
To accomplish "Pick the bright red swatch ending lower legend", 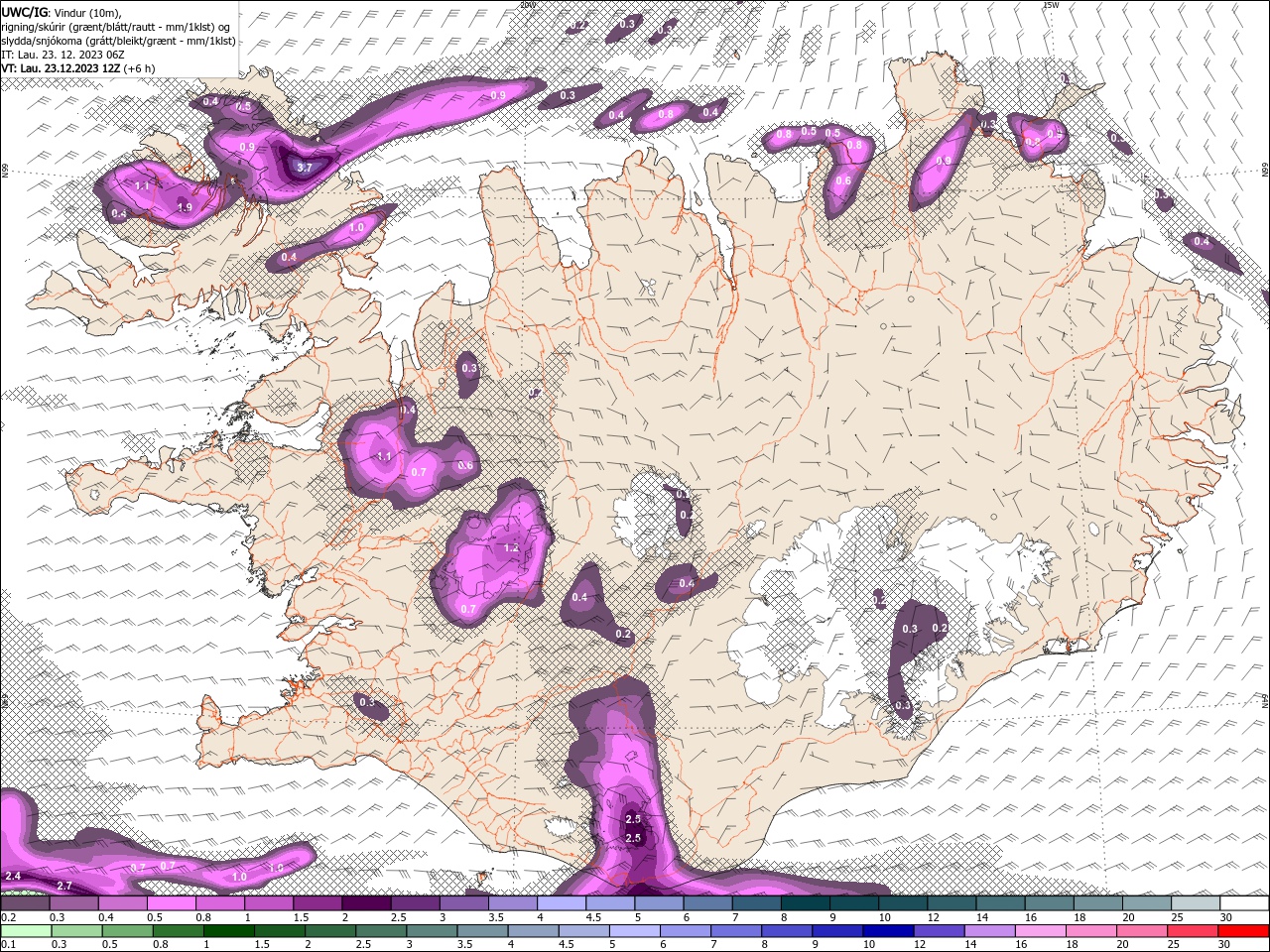I will 1244,931.
